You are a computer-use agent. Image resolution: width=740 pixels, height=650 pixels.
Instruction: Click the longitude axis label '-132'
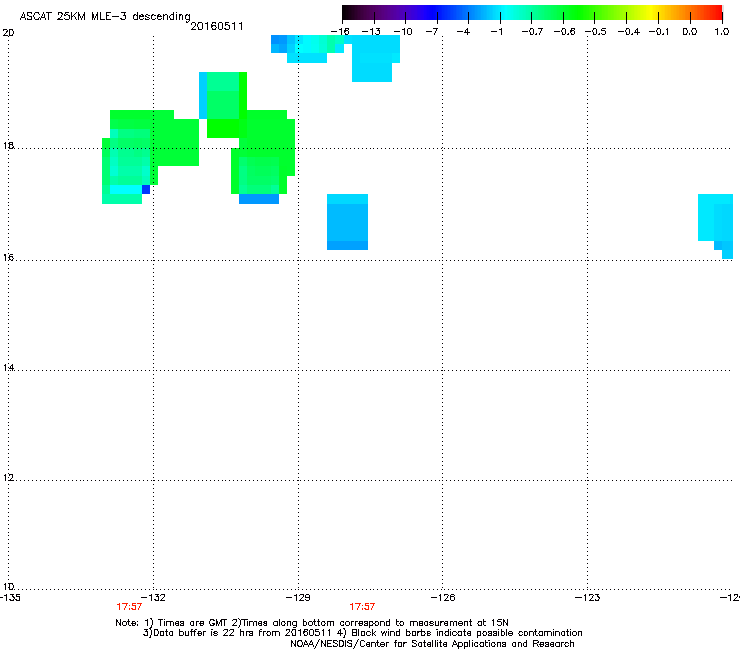(153, 598)
